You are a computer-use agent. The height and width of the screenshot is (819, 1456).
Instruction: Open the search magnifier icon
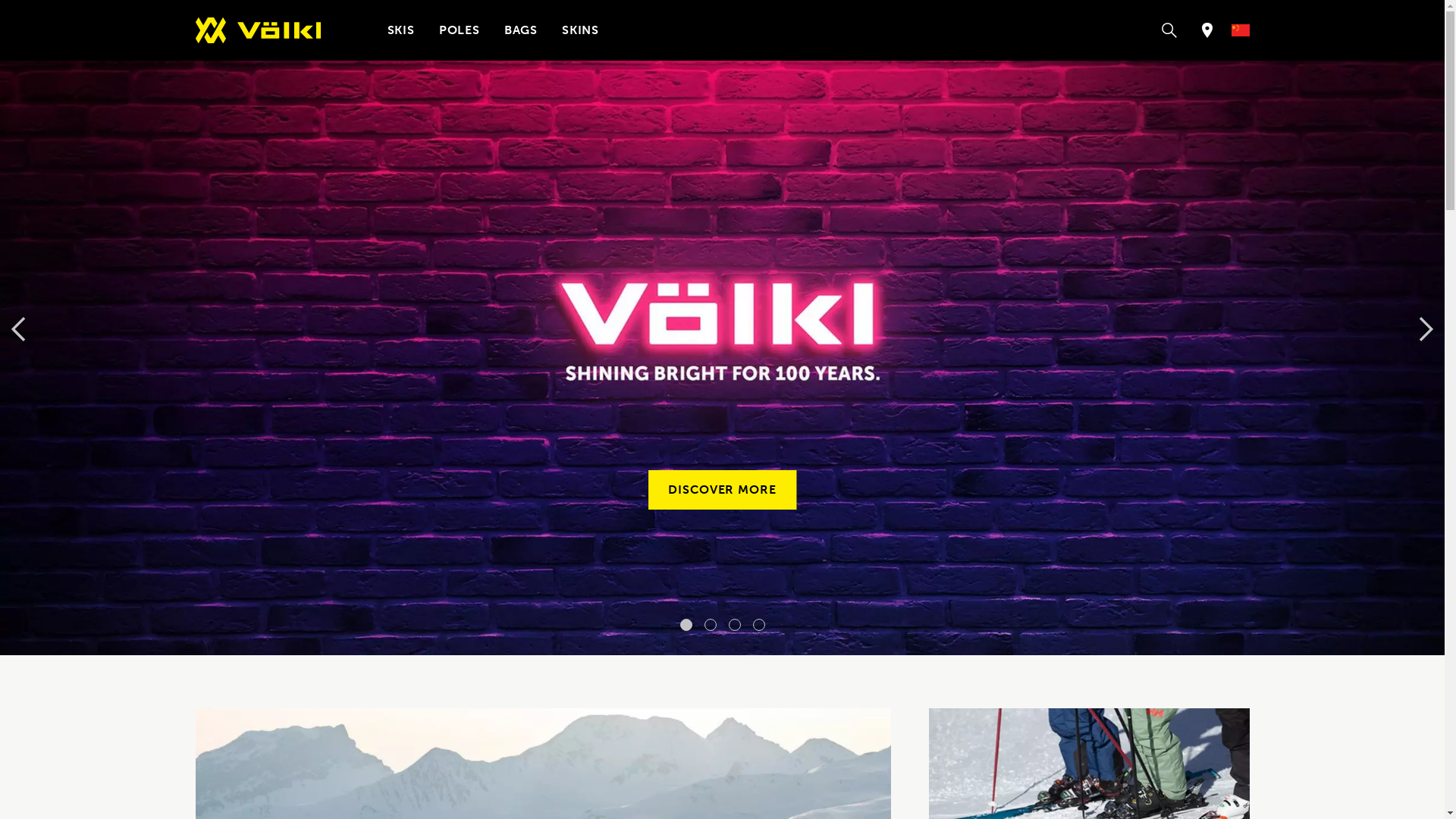click(1169, 30)
